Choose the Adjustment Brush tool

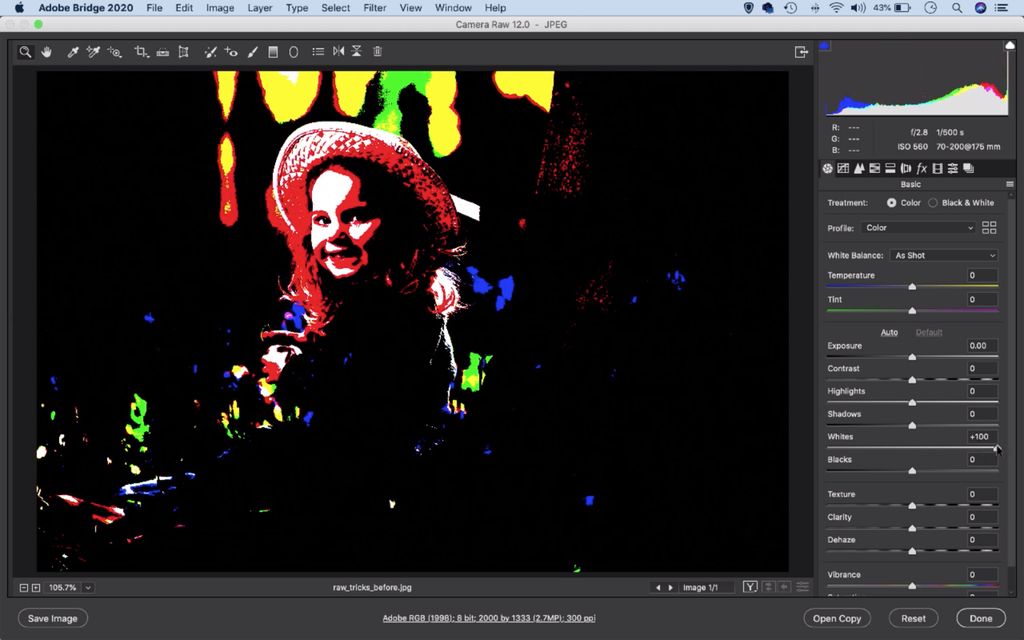pos(254,51)
